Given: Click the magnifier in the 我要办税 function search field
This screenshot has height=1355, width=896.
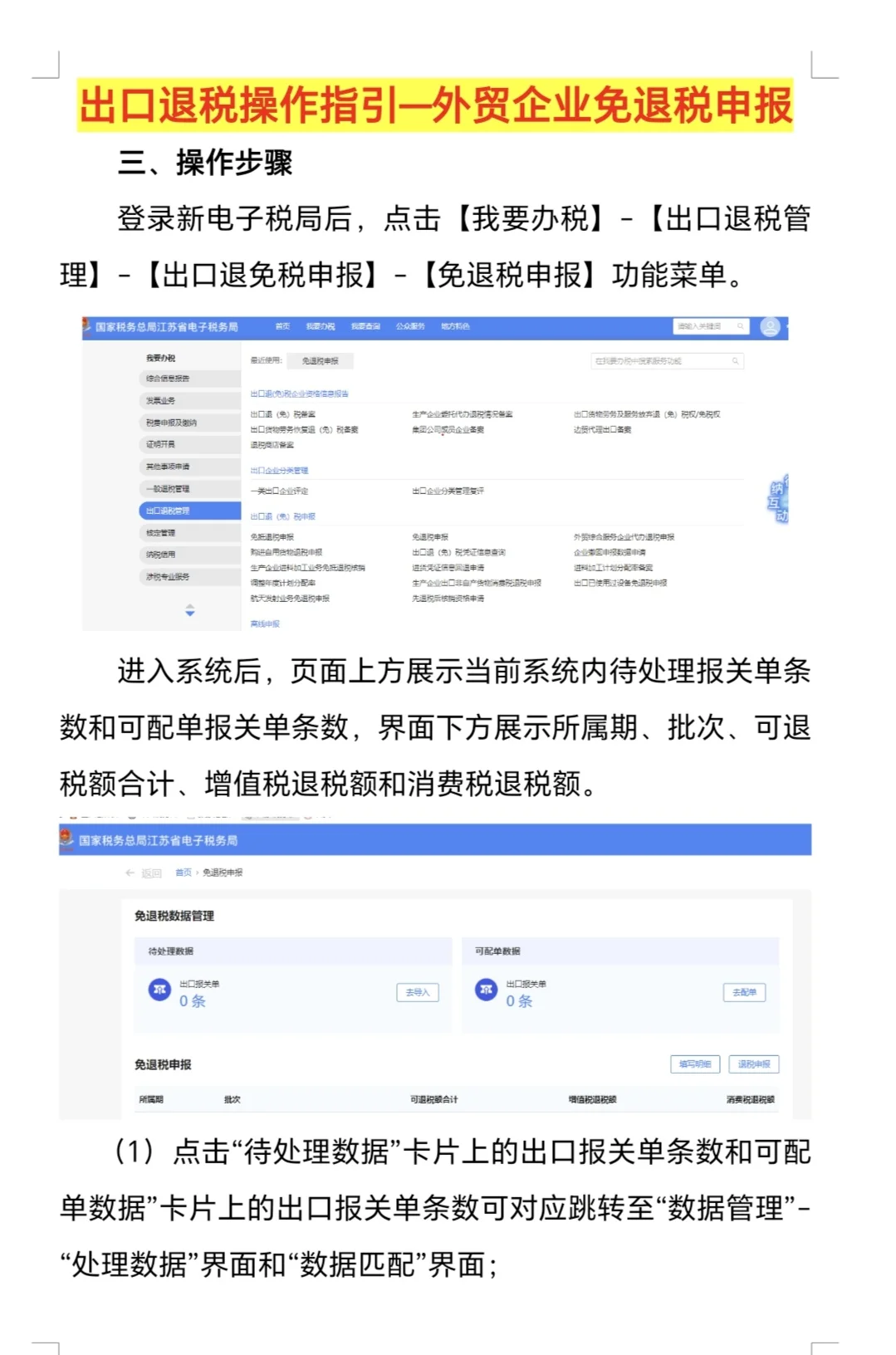Looking at the screenshot, I should (x=735, y=361).
